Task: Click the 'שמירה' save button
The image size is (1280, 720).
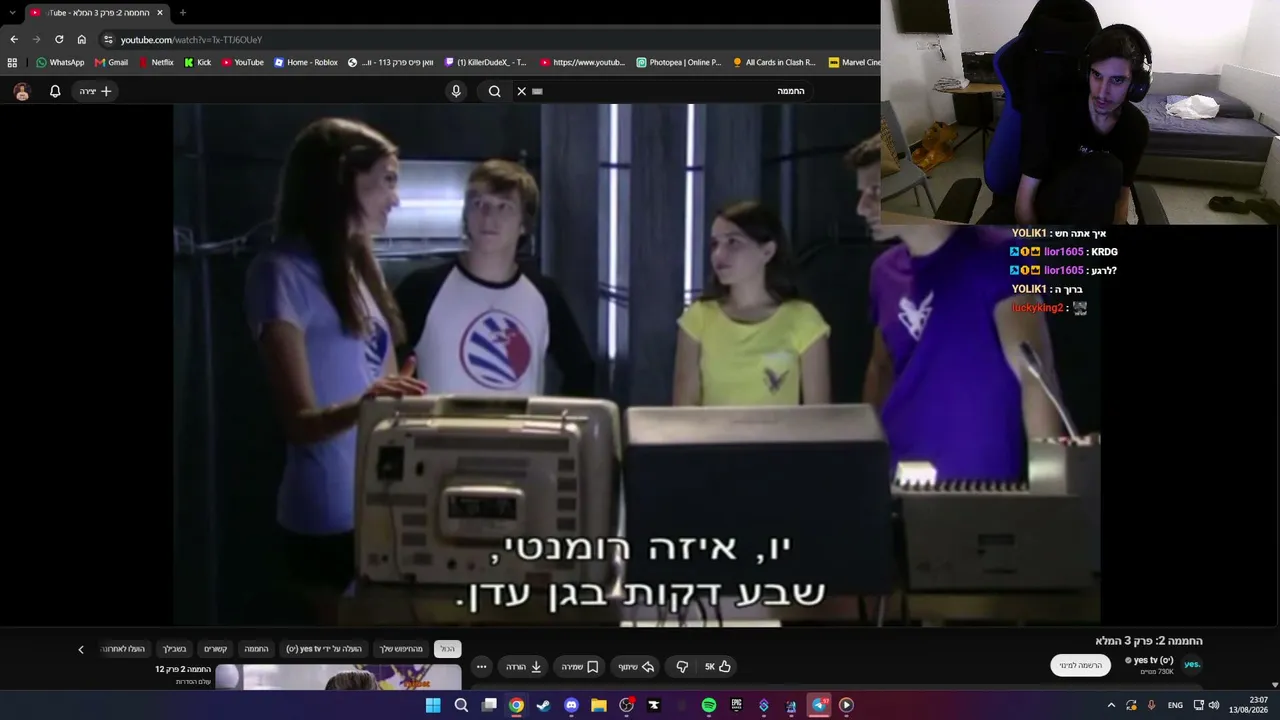Action: click(579, 667)
